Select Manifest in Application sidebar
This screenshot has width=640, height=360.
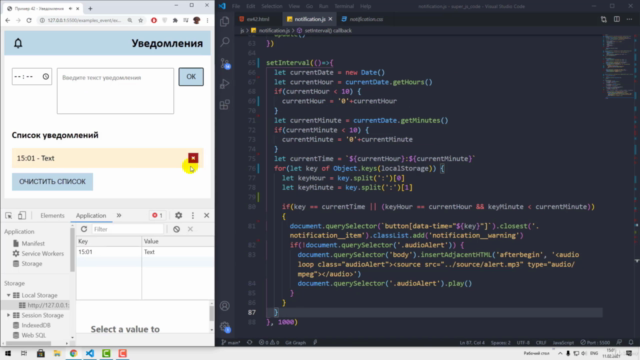(33, 243)
